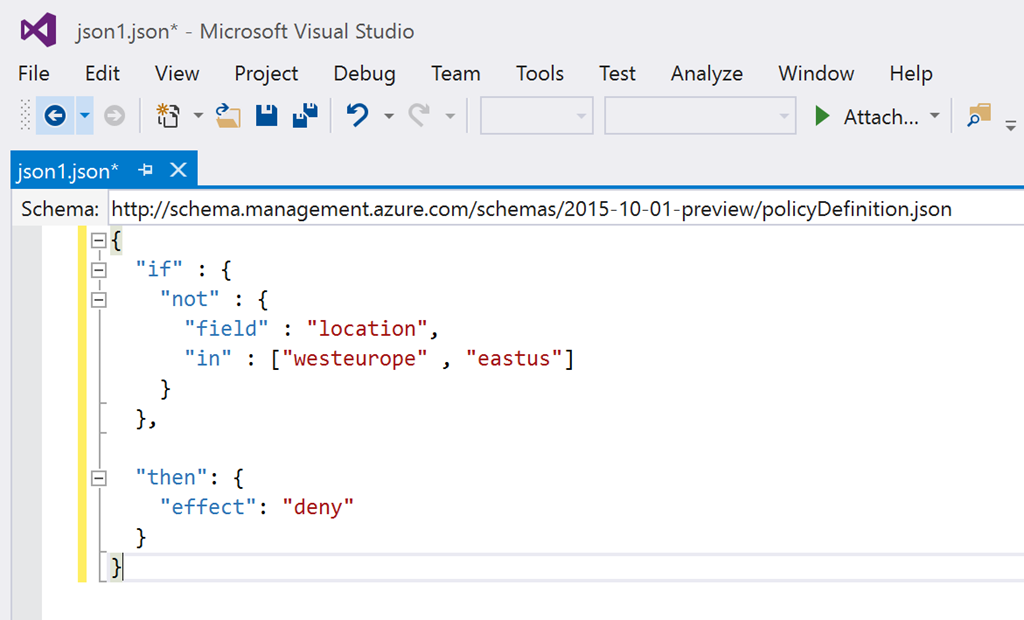
Task: Open the Undo history dropdown arrow
Action: point(388,116)
